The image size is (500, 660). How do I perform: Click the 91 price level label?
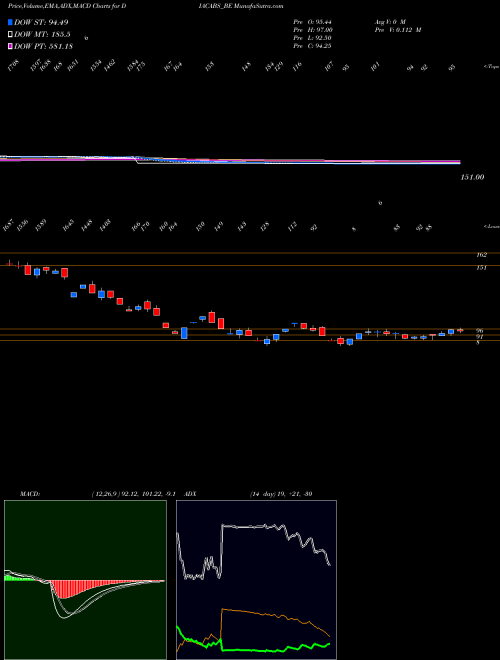(x=479, y=337)
